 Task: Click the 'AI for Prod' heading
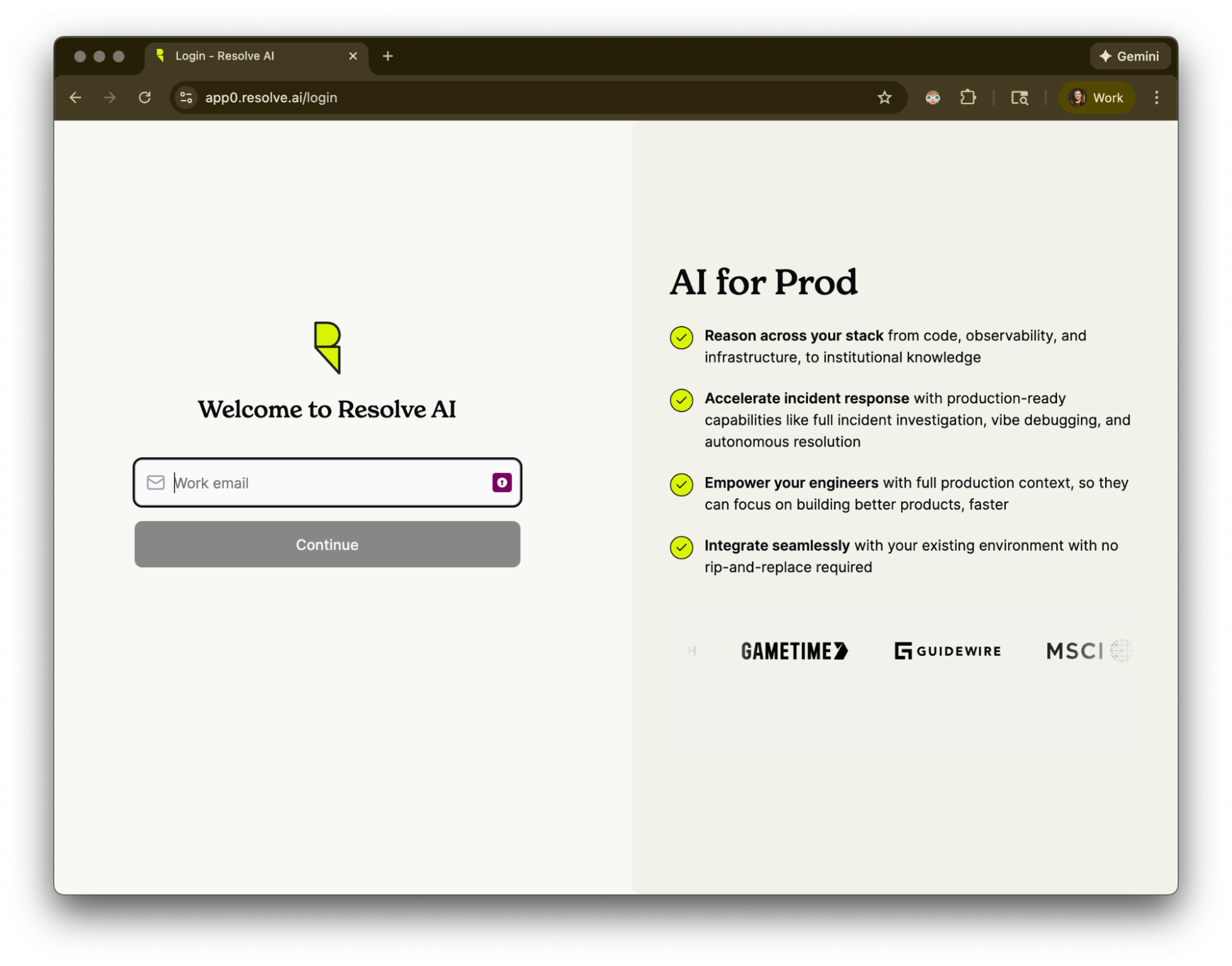click(764, 282)
